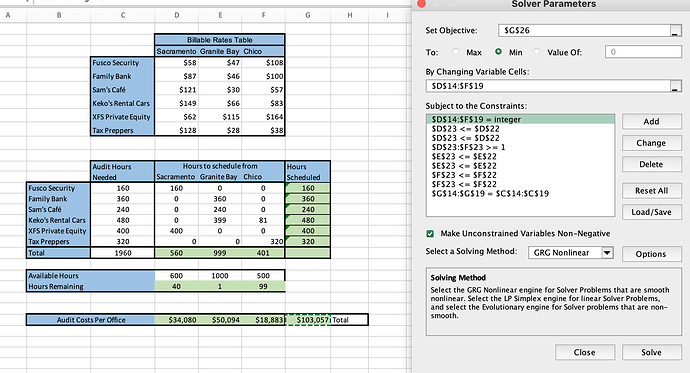
Task: Click Fusco Security's $58 Sacramento rate
Action: click(x=176, y=63)
